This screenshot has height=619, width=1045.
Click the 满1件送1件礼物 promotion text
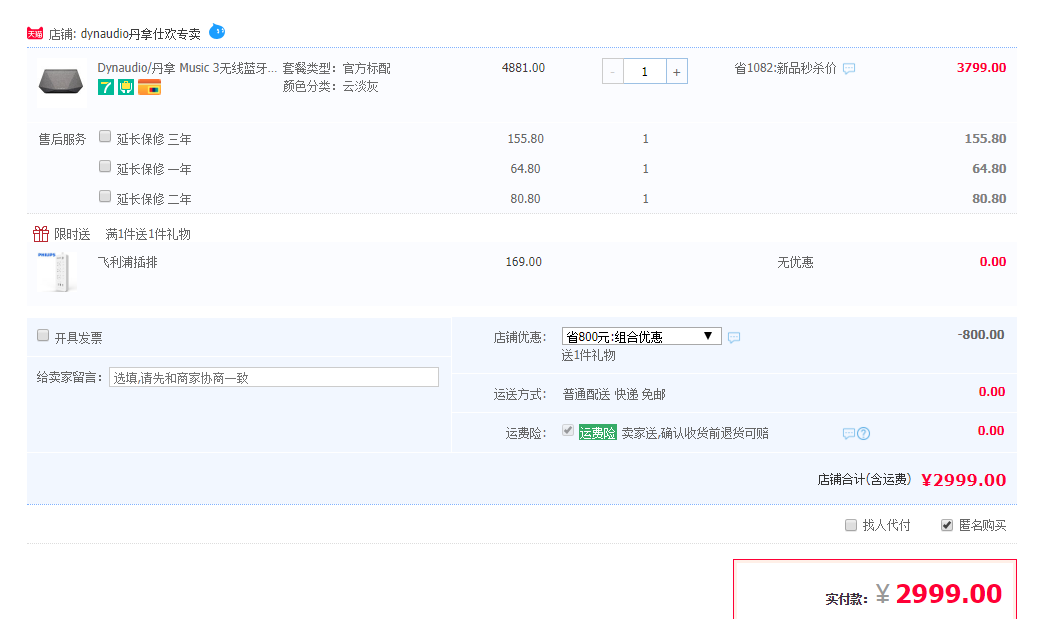(x=148, y=235)
